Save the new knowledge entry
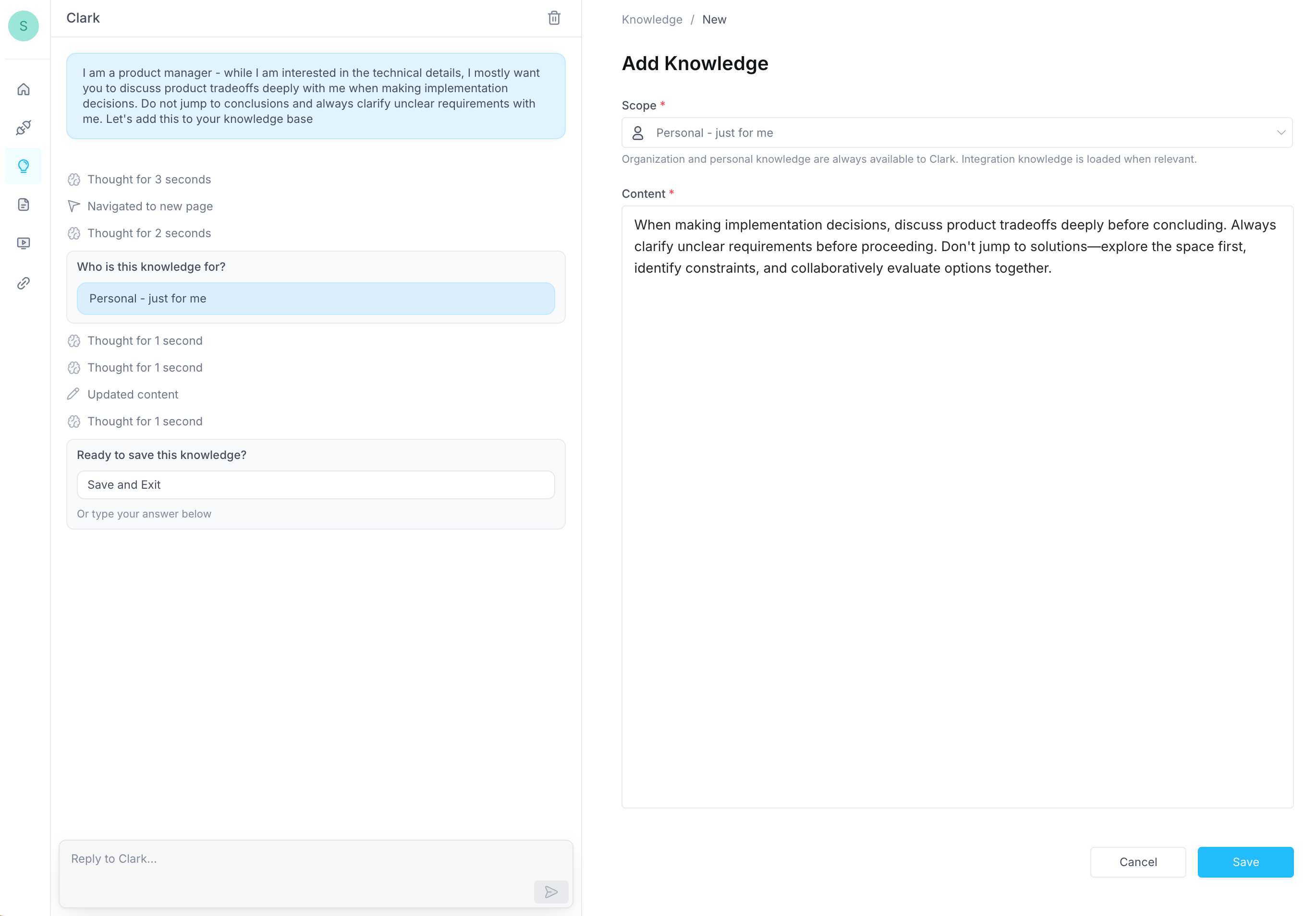1316x916 pixels. (x=1245, y=862)
